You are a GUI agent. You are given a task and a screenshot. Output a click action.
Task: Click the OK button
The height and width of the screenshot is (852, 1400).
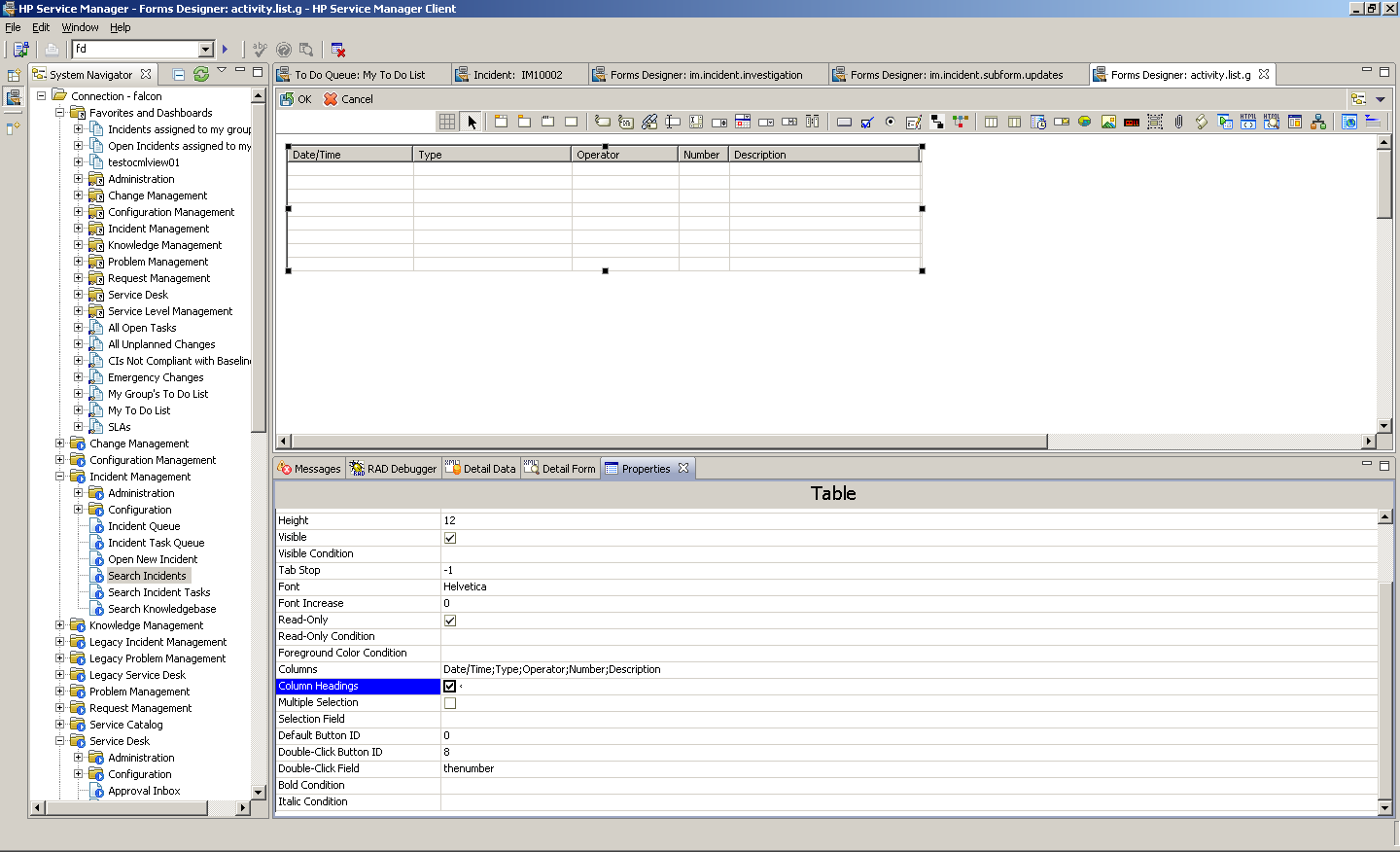click(297, 98)
